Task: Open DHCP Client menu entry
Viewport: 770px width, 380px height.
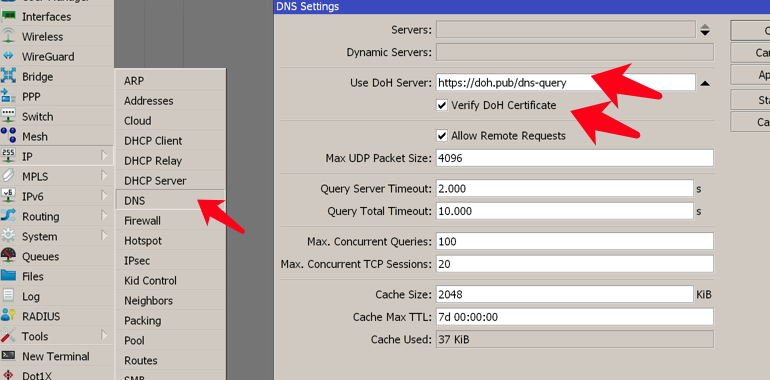Action: tap(170, 141)
